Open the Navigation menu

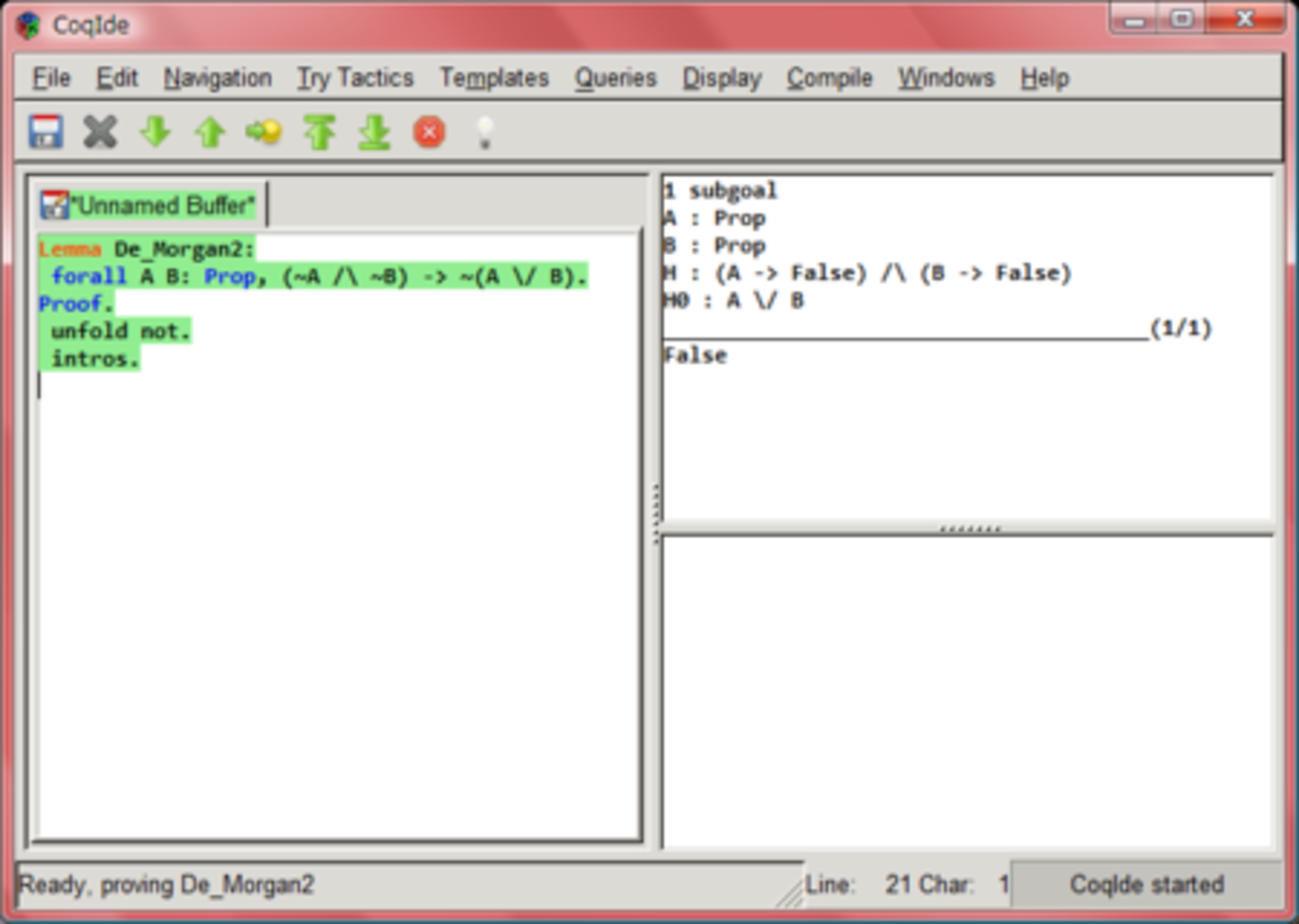coord(217,78)
